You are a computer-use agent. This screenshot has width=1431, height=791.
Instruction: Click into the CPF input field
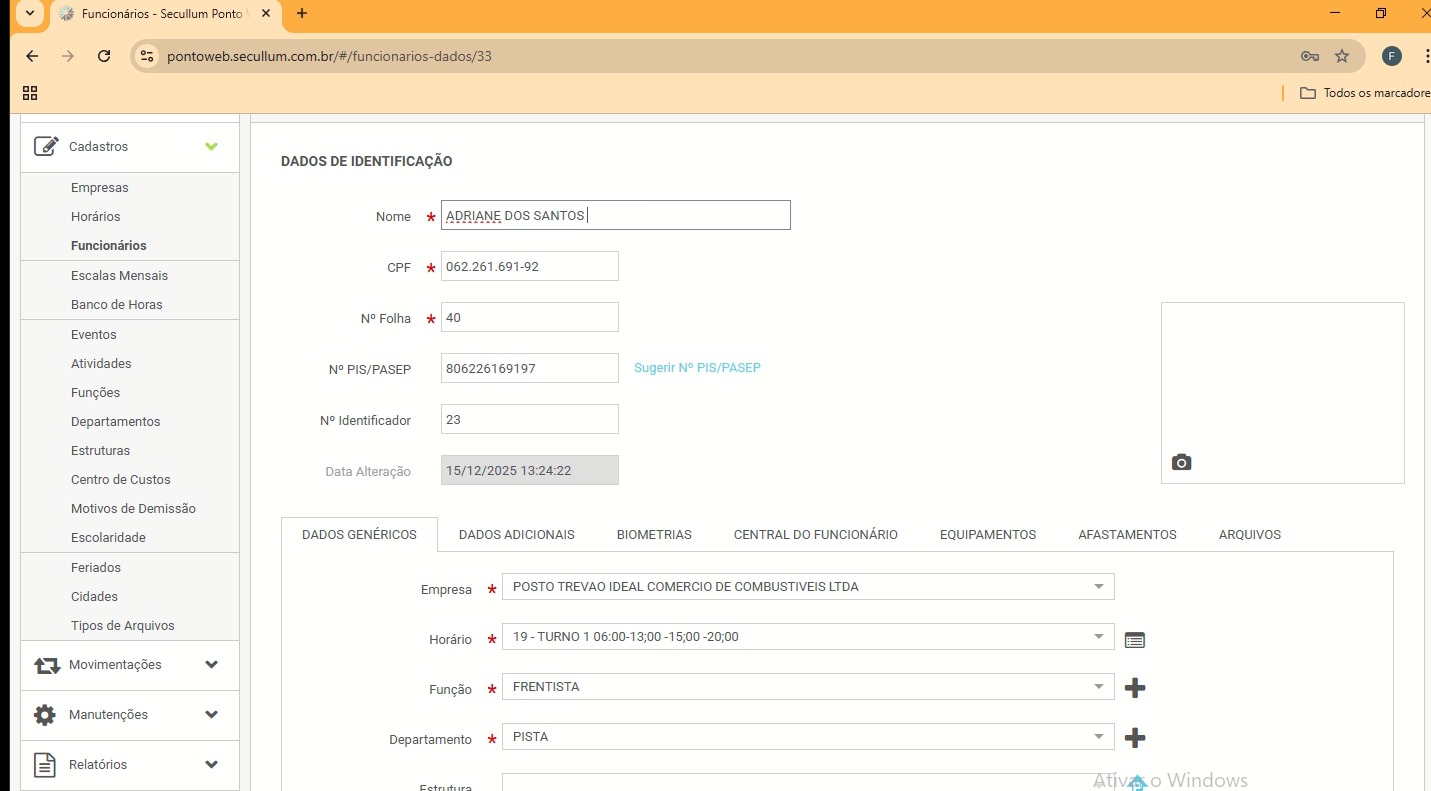tap(529, 267)
